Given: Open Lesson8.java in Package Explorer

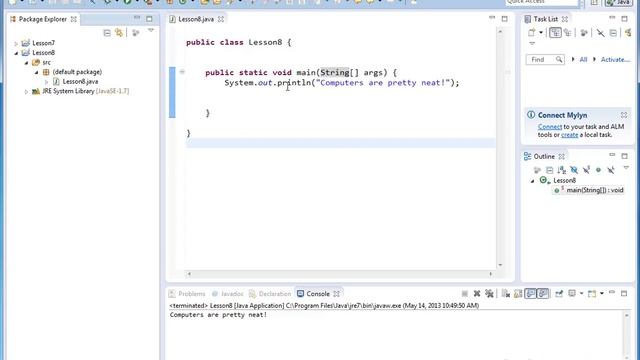Looking at the screenshot, I should click(x=80, y=82).
